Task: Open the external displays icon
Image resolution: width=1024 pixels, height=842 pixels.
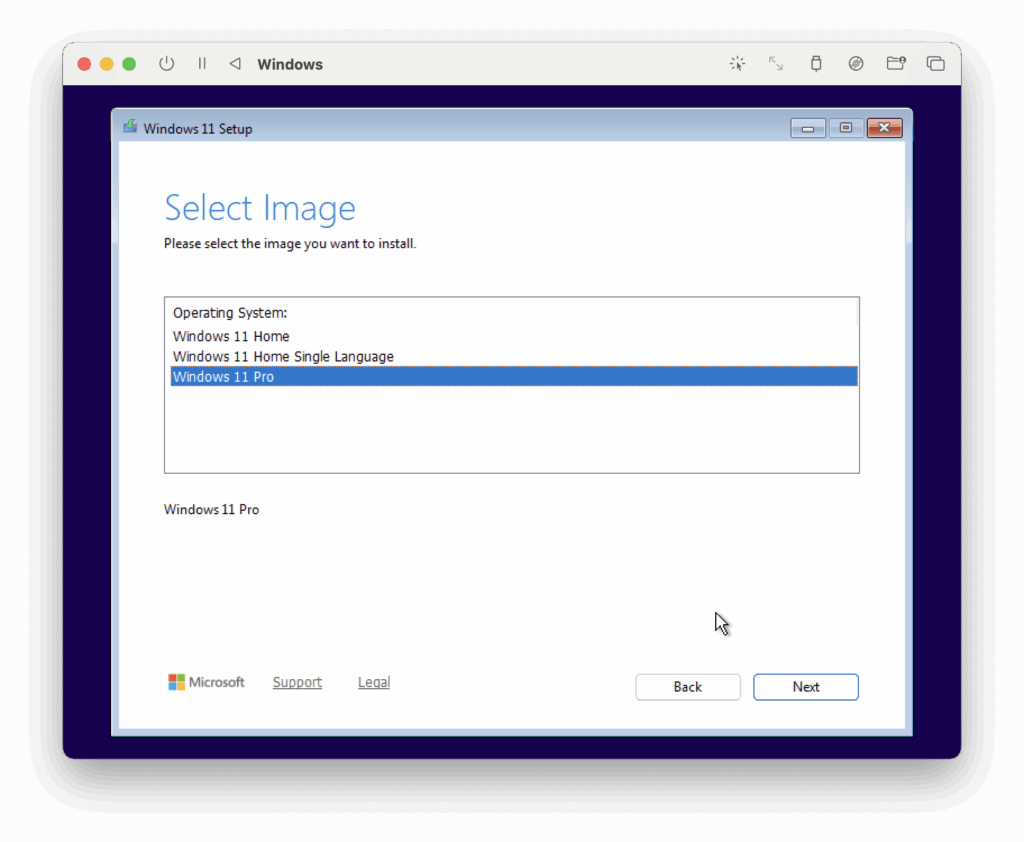Action: [x=936, y=63]
